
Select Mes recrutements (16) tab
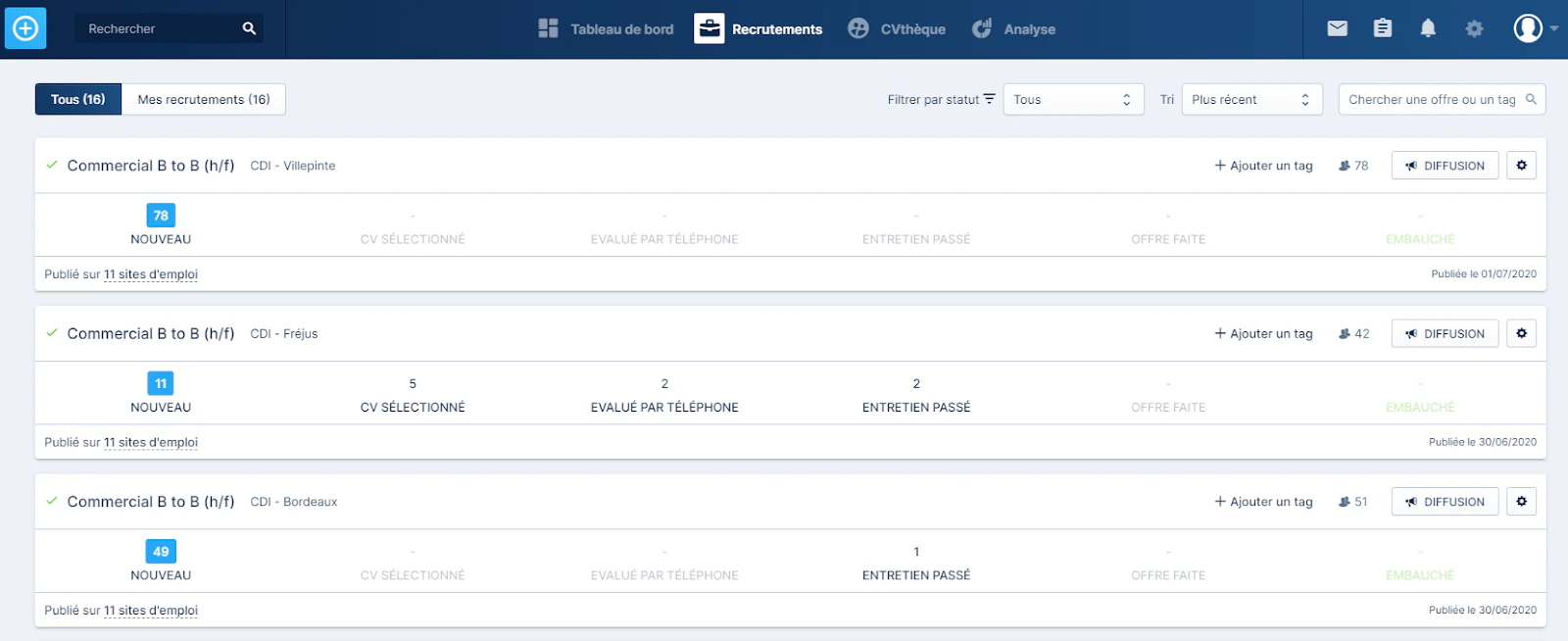[x=204, y=99]
